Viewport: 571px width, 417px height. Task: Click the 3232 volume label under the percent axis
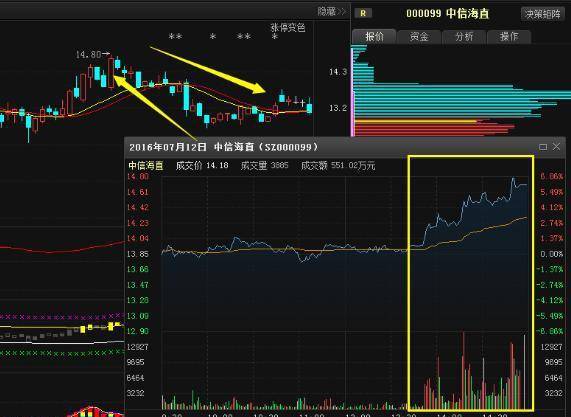click(554, 393)
